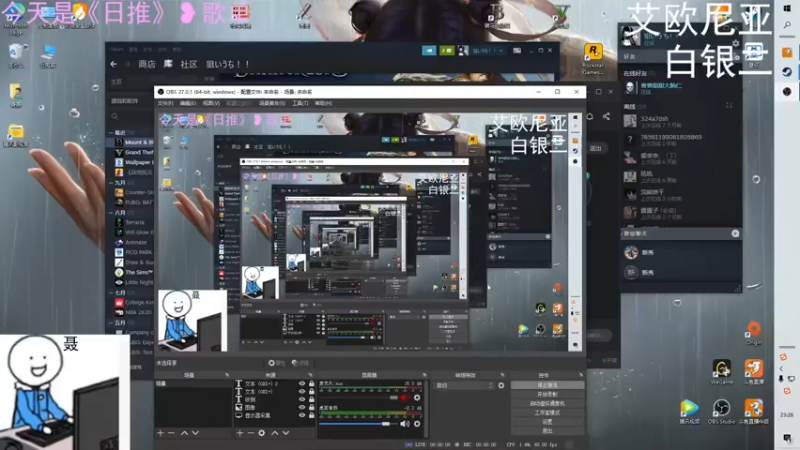800x450 pixels.
Task: Move the selected source down
Action: 286,433
